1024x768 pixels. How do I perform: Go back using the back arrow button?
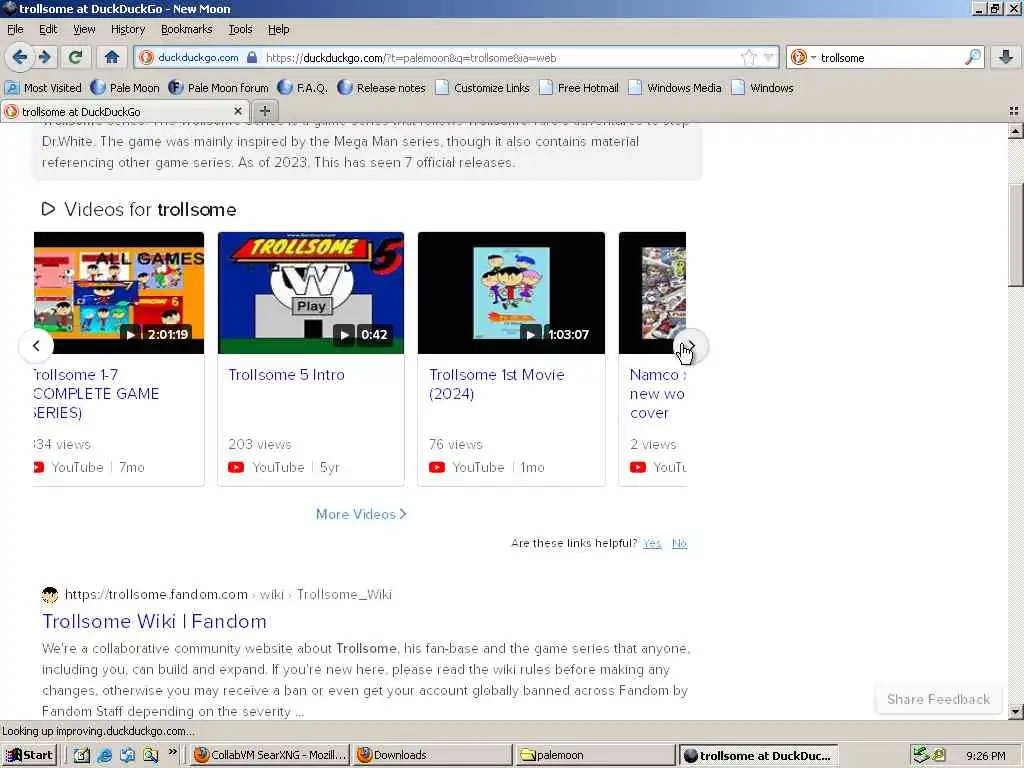click(20, 57)
